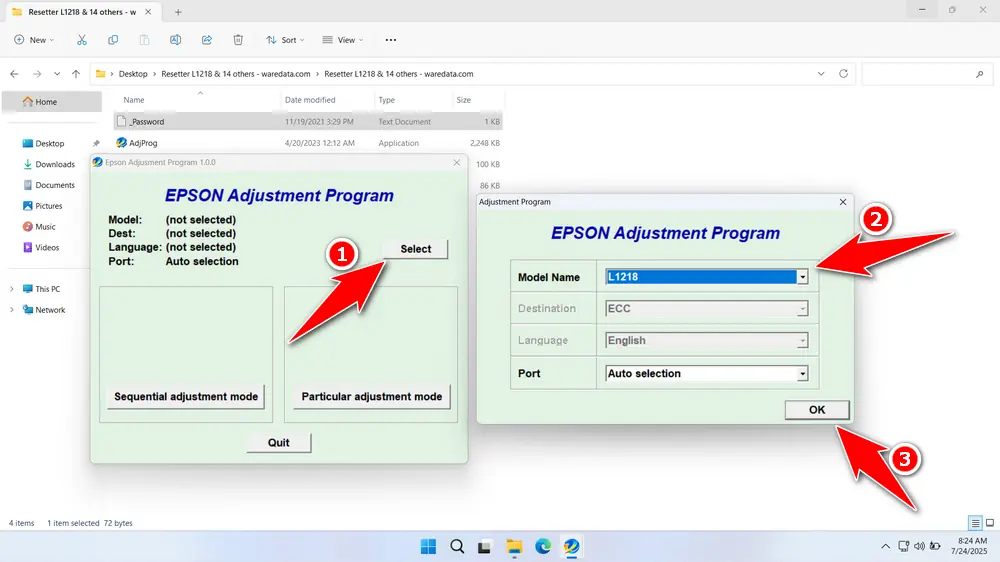Screen dimensions: 1000x562
Task: Click Select button in Epson Adjustment Program
Action: 416,249
